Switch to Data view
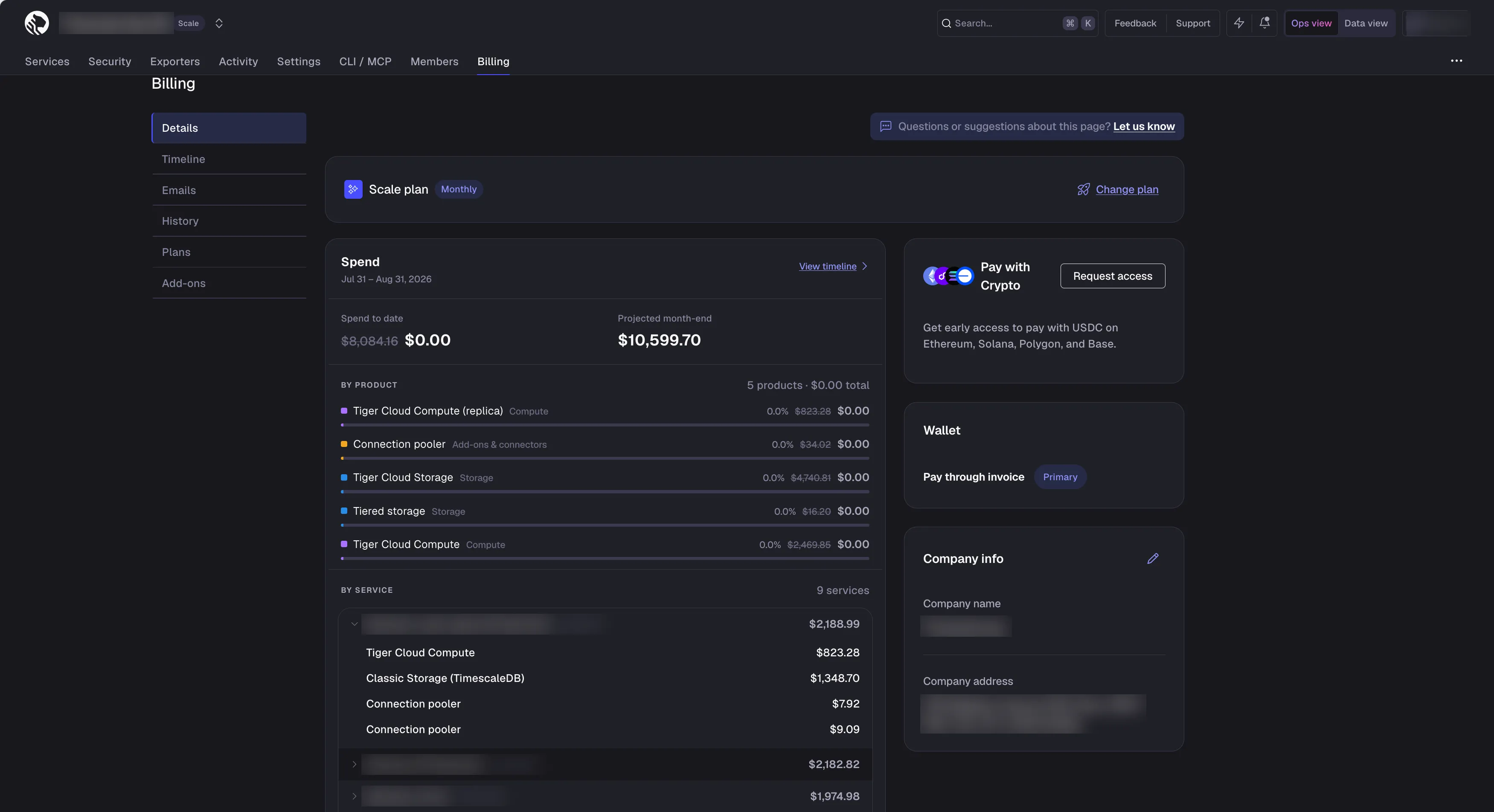This screenshot has height=812, width=1494. tap(1366, 23)
